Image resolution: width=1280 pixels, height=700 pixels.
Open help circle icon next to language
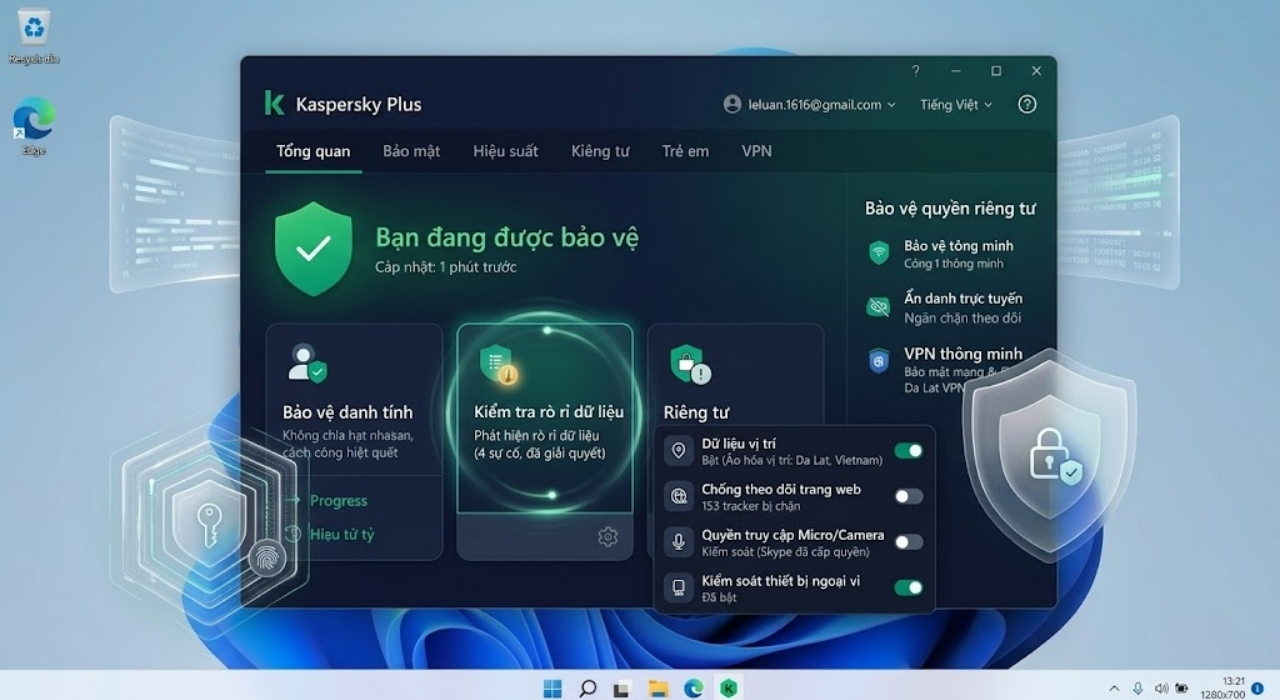click(1027, 104)
